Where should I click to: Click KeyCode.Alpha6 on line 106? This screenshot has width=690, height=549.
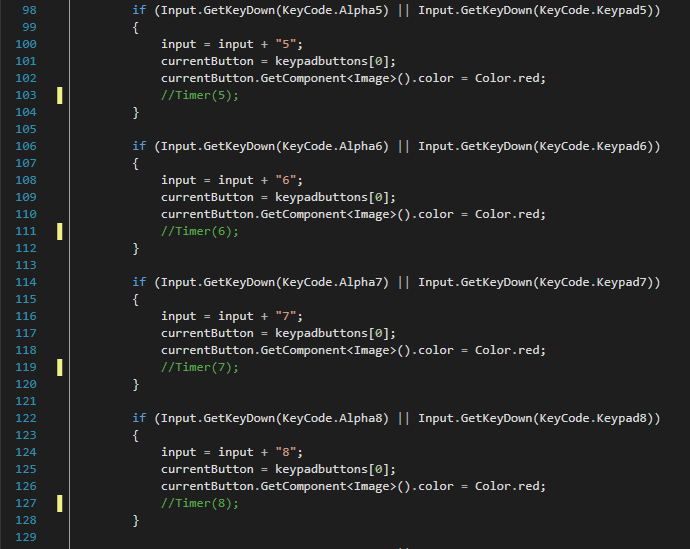point(332,146)
